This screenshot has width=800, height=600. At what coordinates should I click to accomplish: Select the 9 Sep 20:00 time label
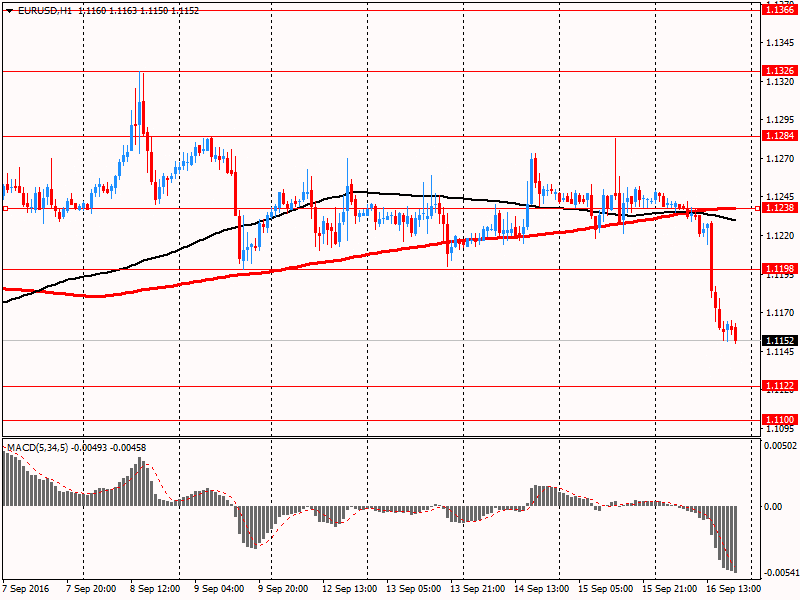pos(281,589)
